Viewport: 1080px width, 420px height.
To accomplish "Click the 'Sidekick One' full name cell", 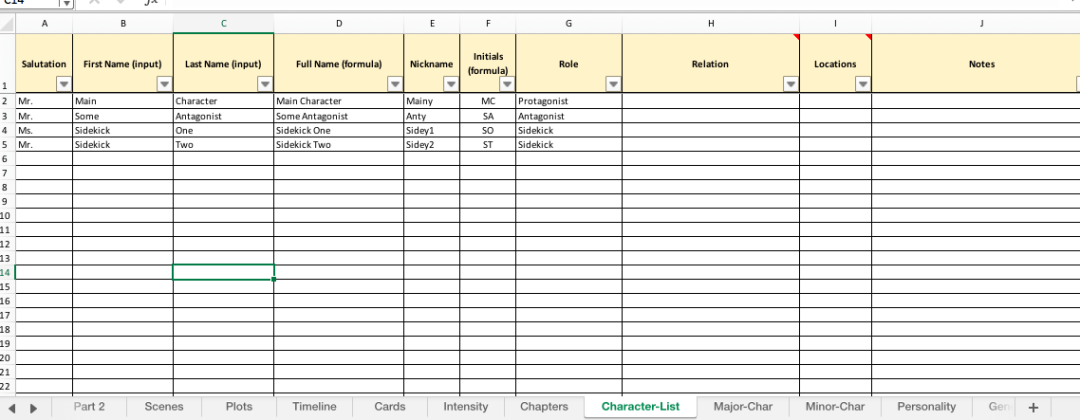I will 339,130.
